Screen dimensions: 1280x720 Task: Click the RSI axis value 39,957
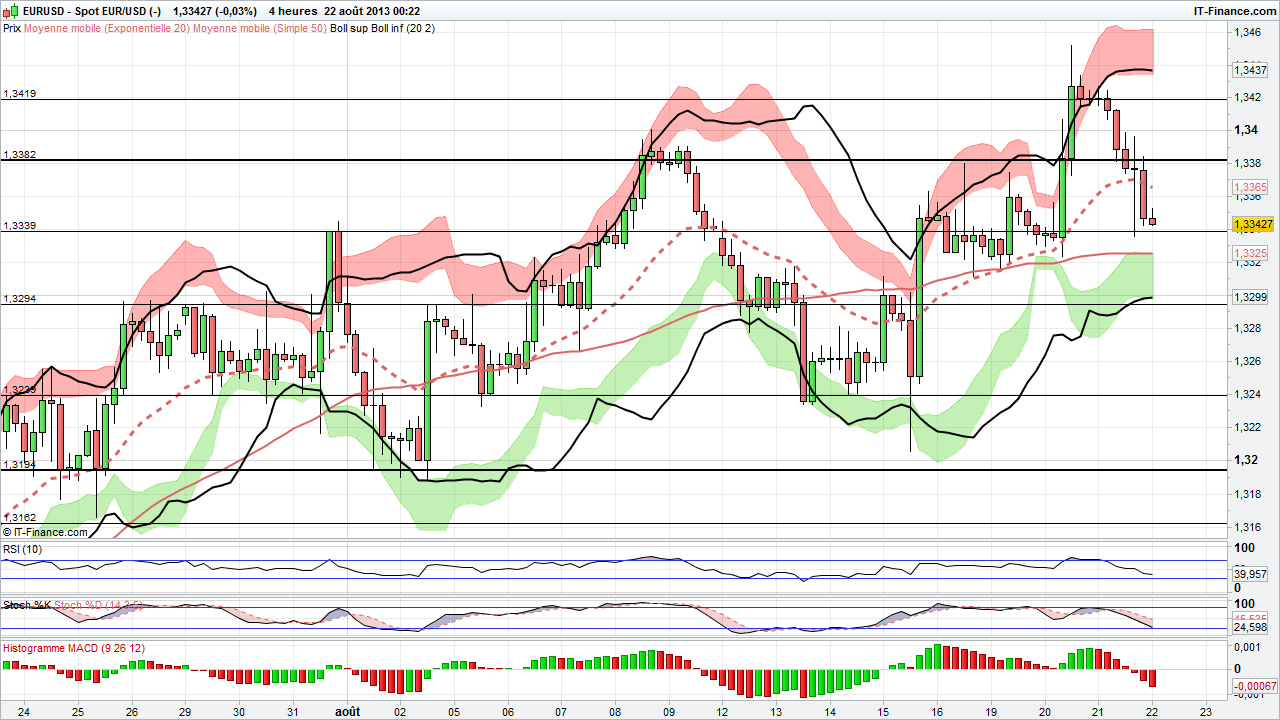pyautogui.click(x=1249, y=576)
